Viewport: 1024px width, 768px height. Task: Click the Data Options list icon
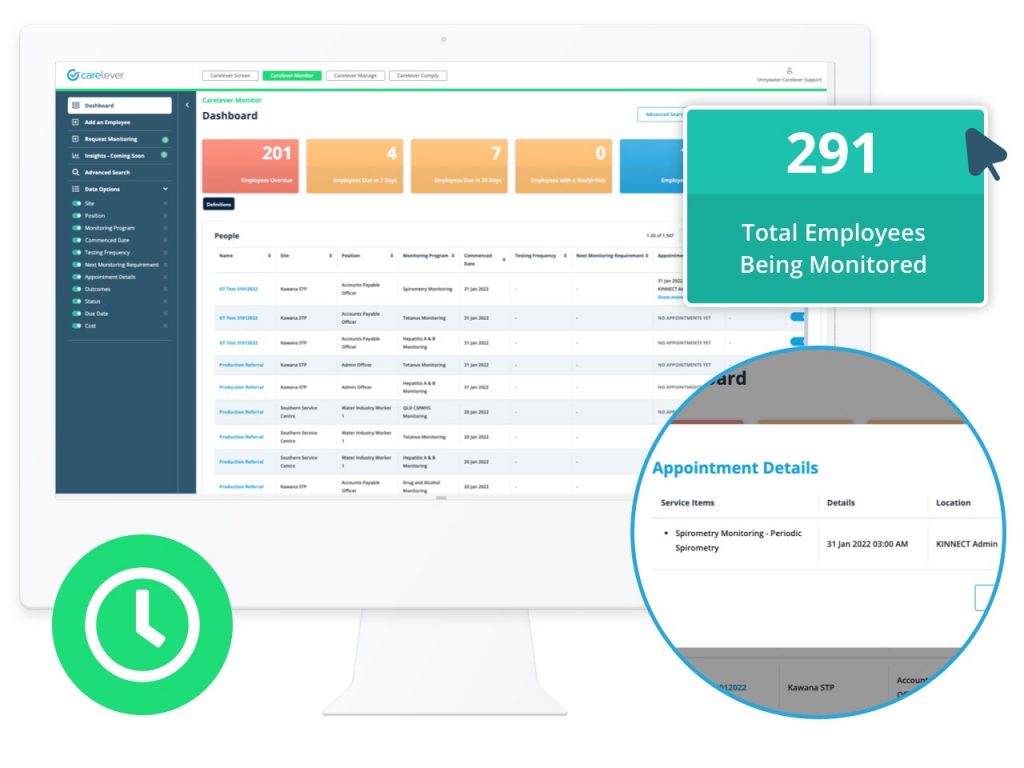click(74, 187)
